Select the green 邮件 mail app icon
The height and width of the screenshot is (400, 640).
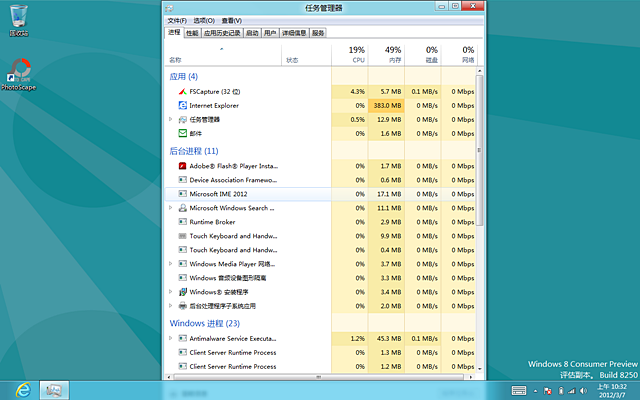point(182,133)
